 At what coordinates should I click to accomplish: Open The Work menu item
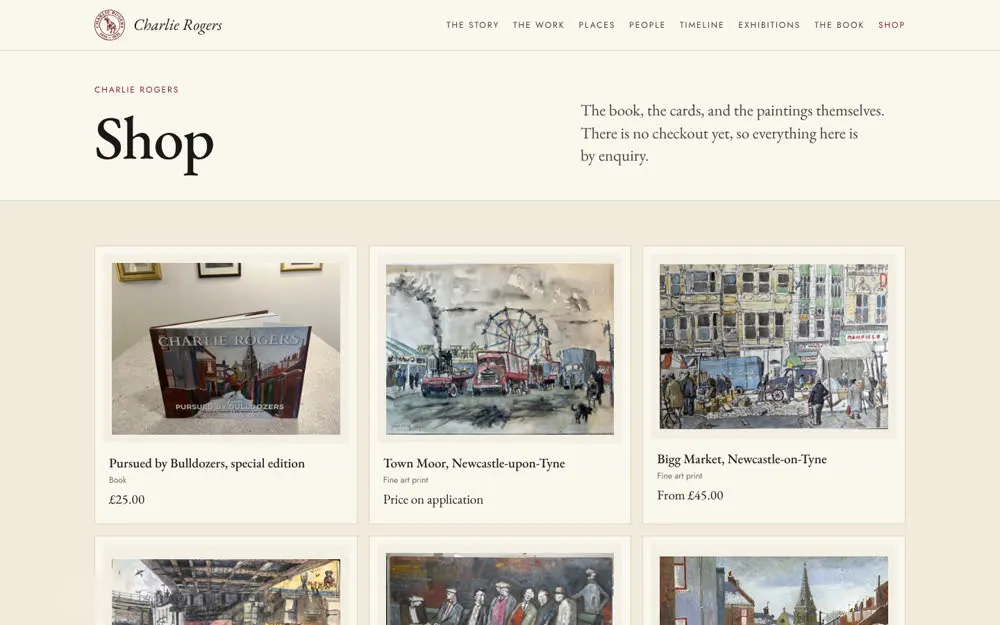point(538,25)
